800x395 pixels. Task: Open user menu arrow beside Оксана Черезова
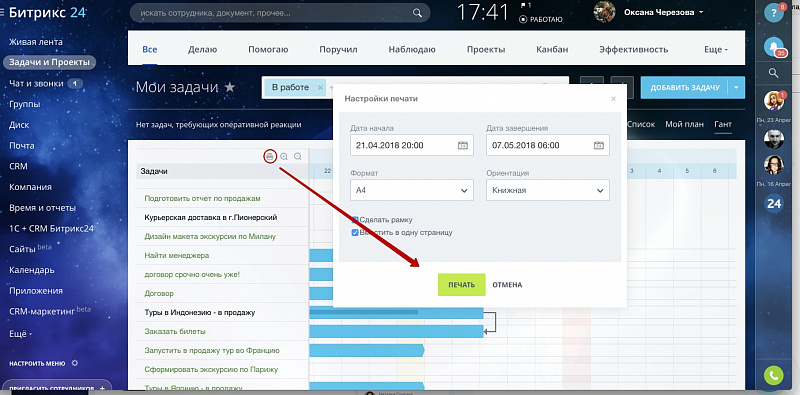[x=701, y=12]
